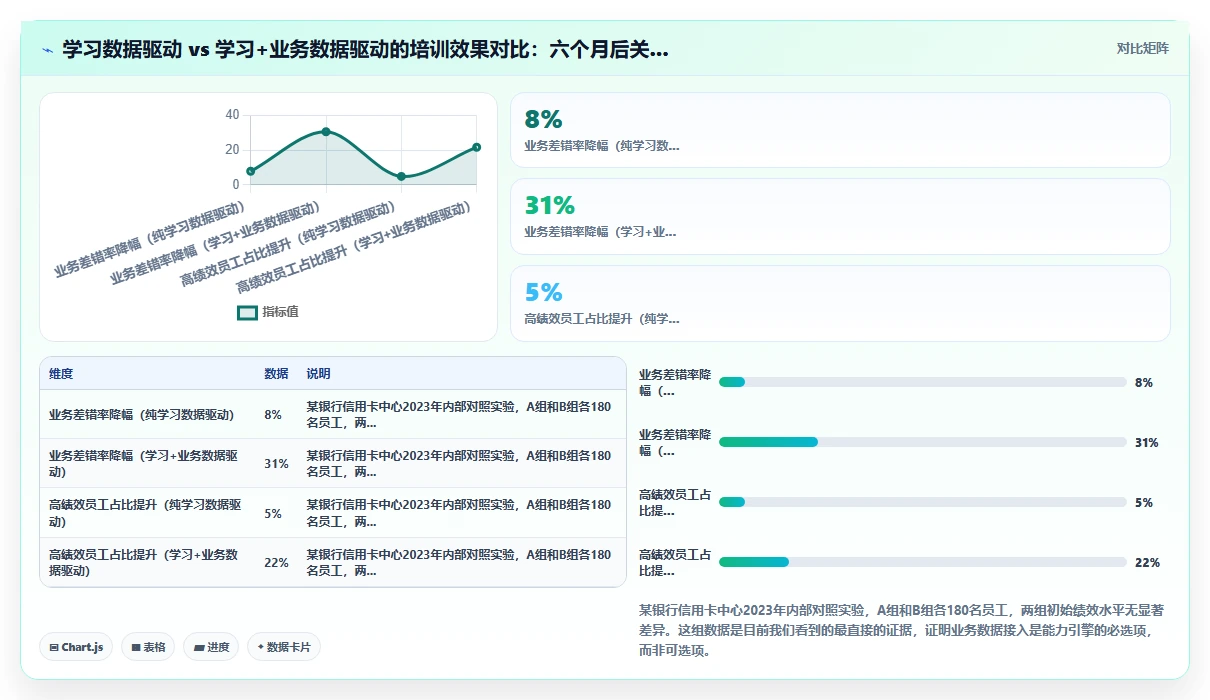Screen dimensions: 1210x700
Task: Click the 数据卡片 chip sparkle icon
Action: pyautogui.click(x=261, y=647)
